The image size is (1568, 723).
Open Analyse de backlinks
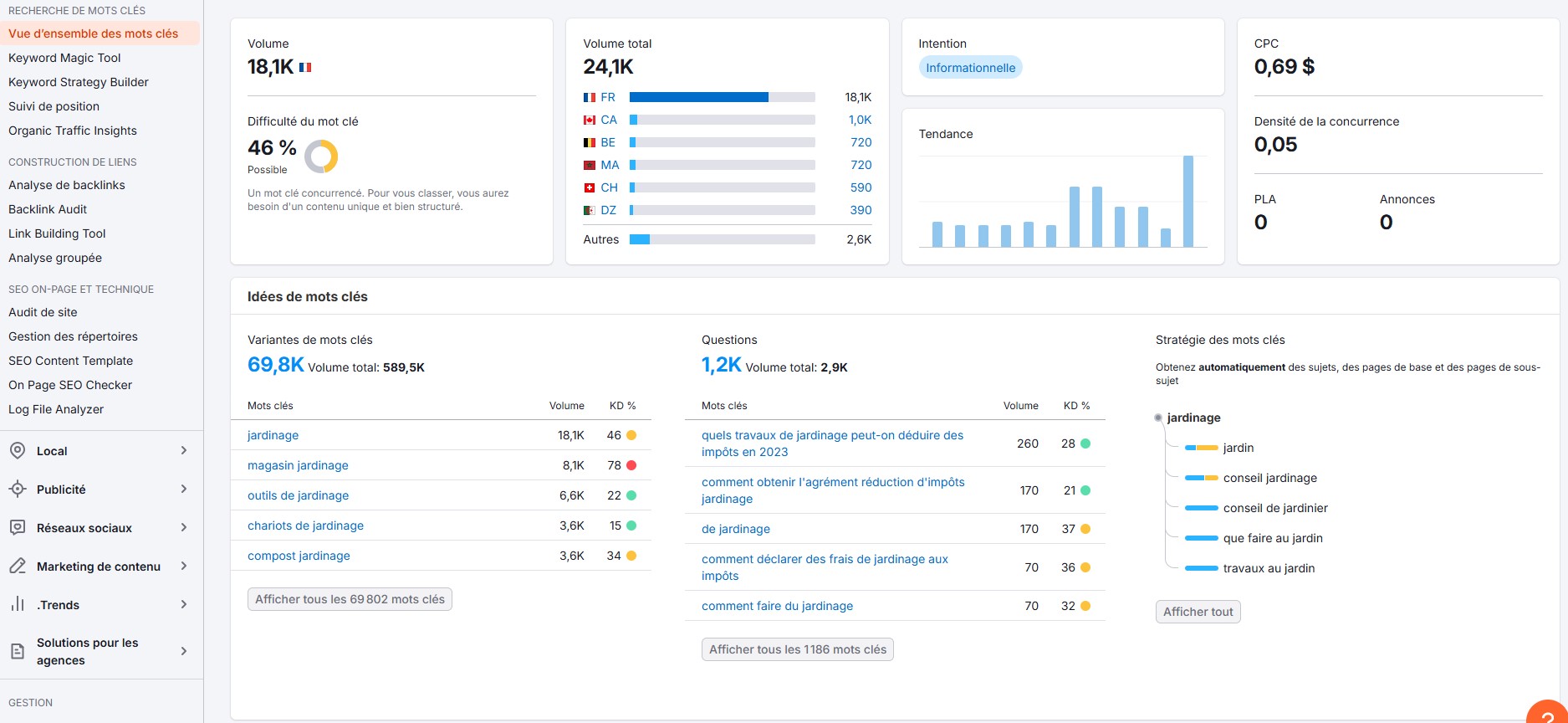point(67,185)
